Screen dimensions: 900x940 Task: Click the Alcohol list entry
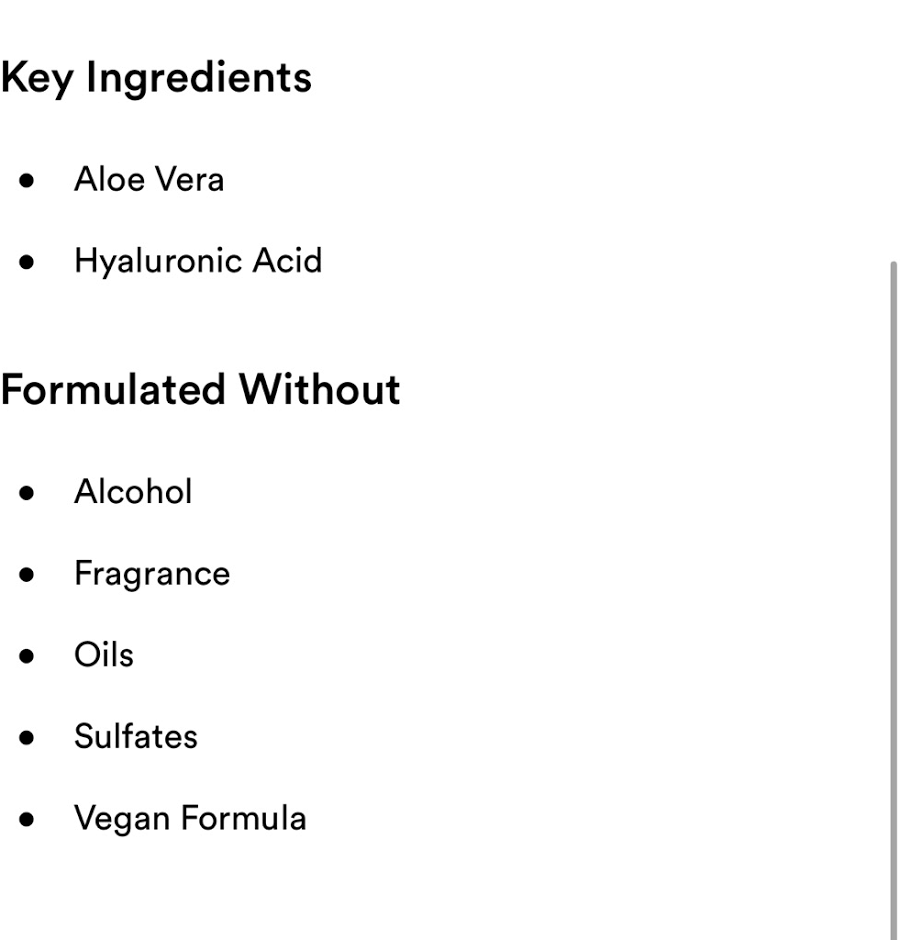pos(133,492)
